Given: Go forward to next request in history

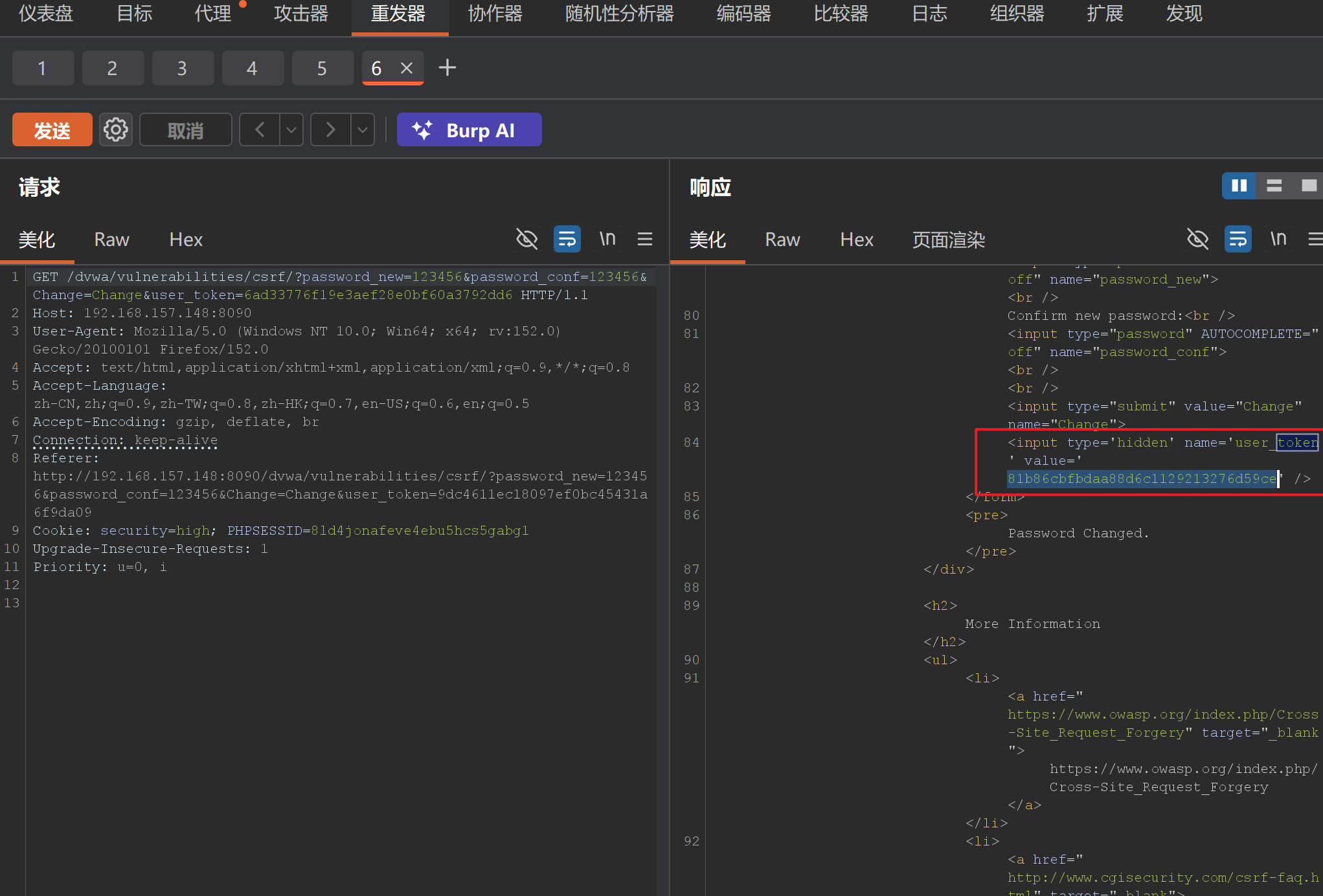Looking at the screenshot, I should pos(331,130).
